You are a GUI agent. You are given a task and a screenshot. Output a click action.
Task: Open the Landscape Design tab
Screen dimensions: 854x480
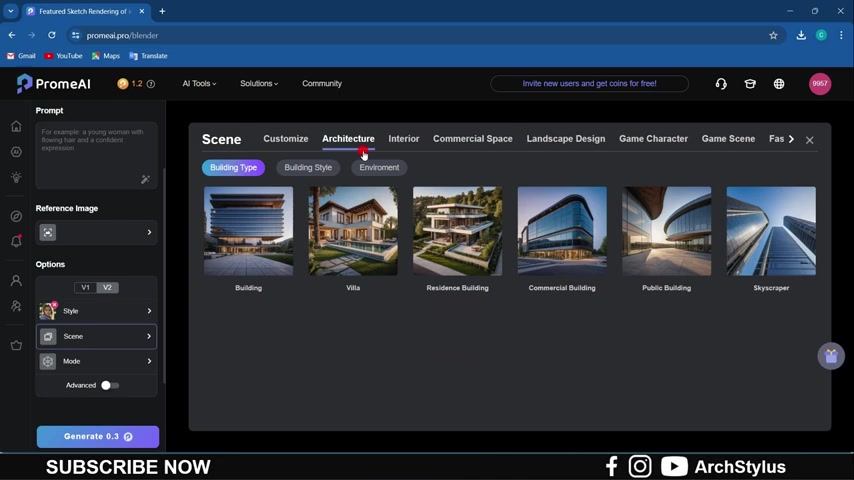coord(565,139)
